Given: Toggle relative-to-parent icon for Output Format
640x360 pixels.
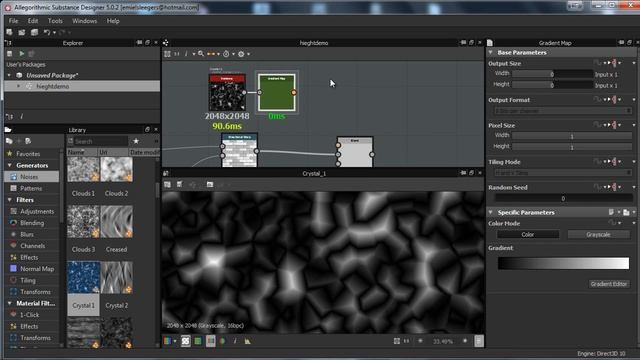Looking at the screenshot, I should click(614, 100).
